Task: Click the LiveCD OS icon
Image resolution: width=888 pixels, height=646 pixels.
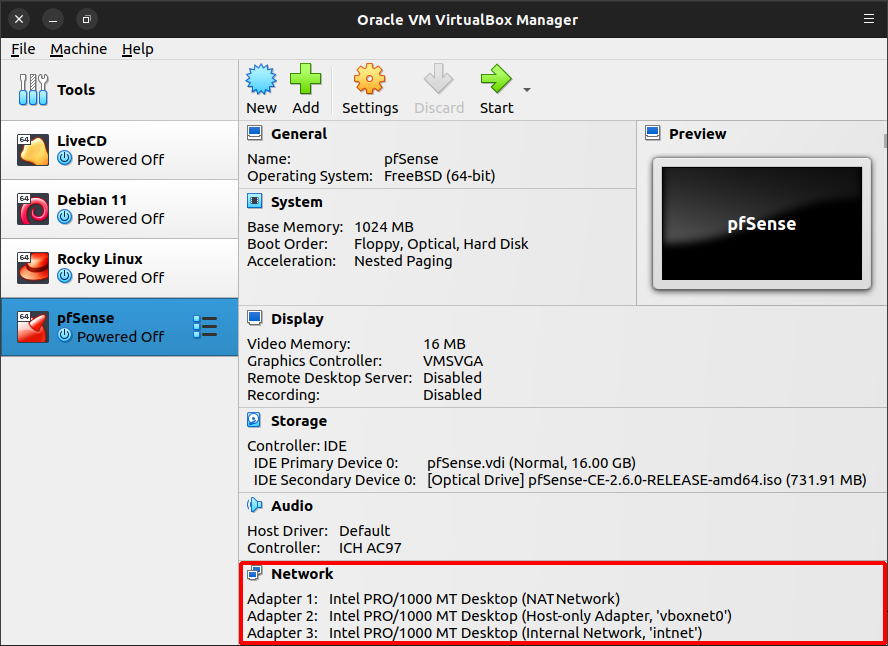Action: coord(33,150)
